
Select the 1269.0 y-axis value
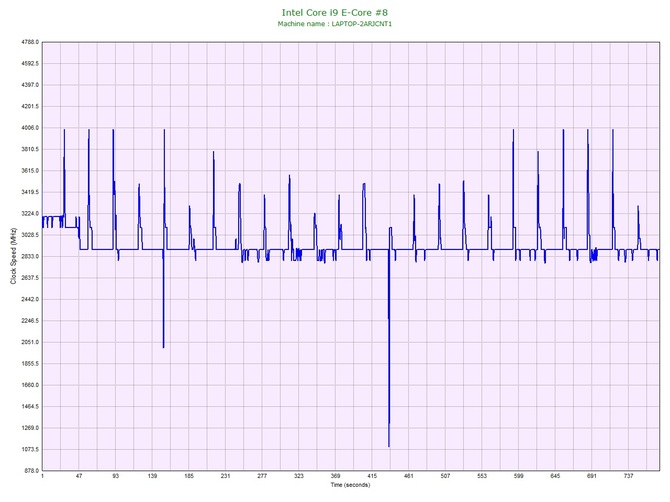(x=30, y=428)
